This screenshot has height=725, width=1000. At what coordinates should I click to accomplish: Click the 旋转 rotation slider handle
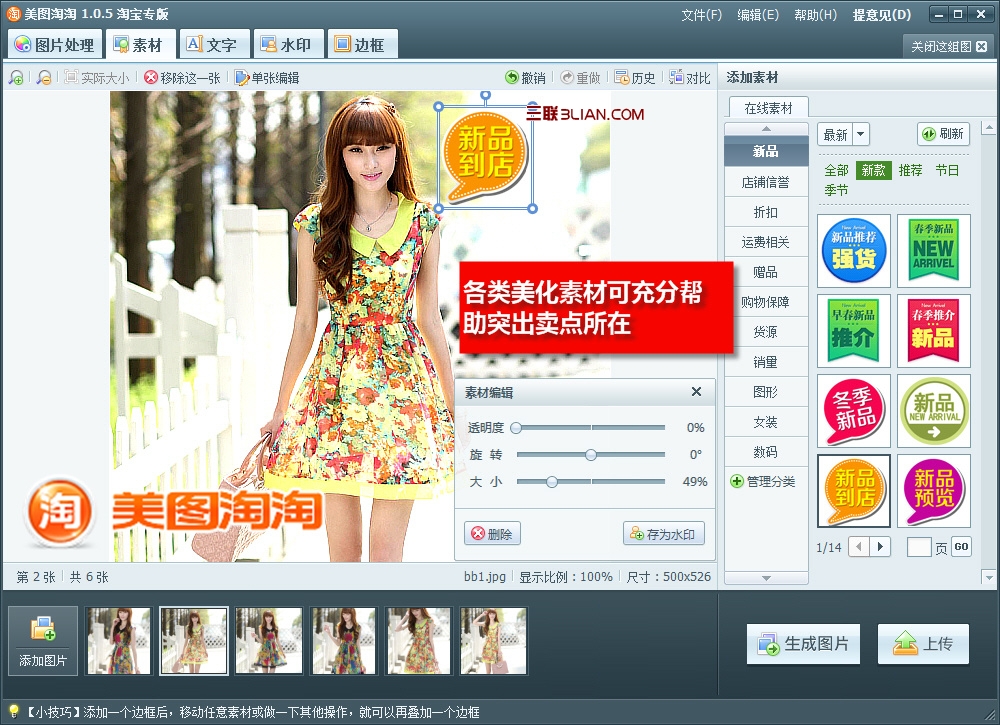[591, 455]
